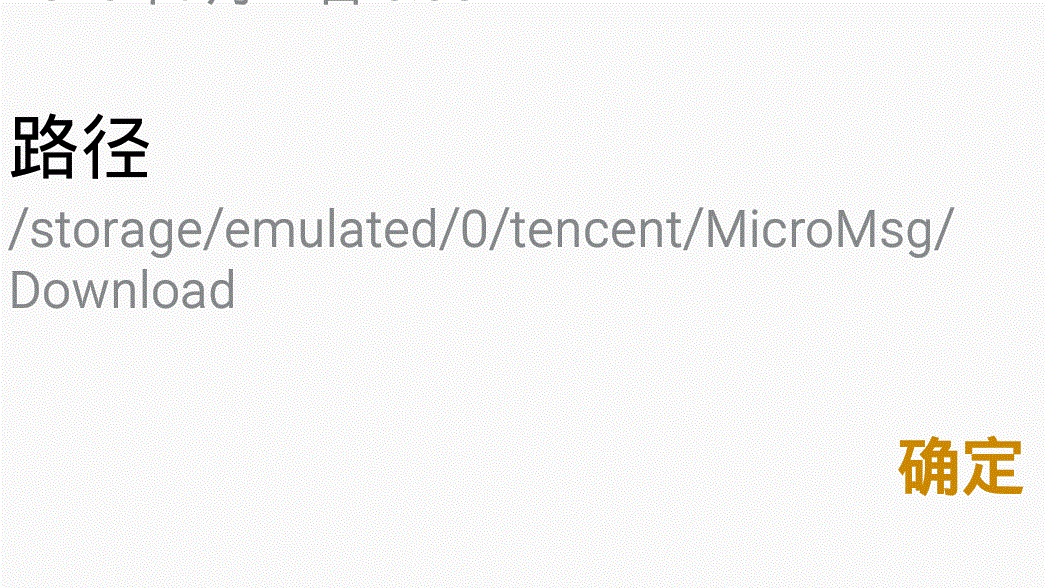Tap the "Download" folder name on second line
Image resolution: width=1046 pixels, height=588 pixels.
point(123,290)
